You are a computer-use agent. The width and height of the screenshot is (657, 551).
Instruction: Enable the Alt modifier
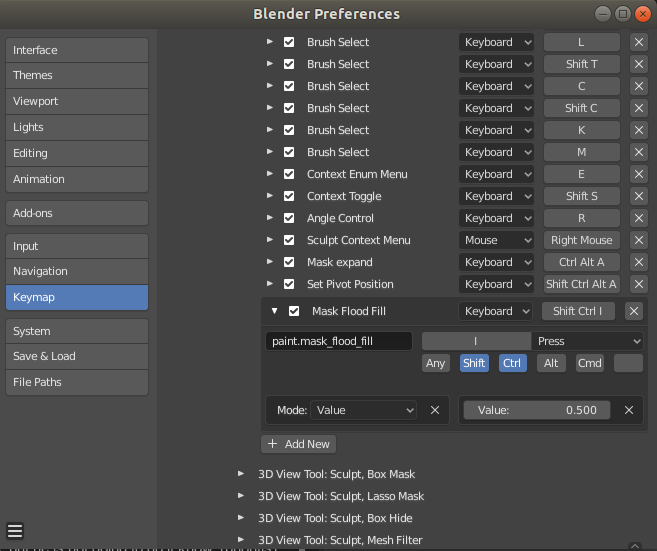click(551, 363)
